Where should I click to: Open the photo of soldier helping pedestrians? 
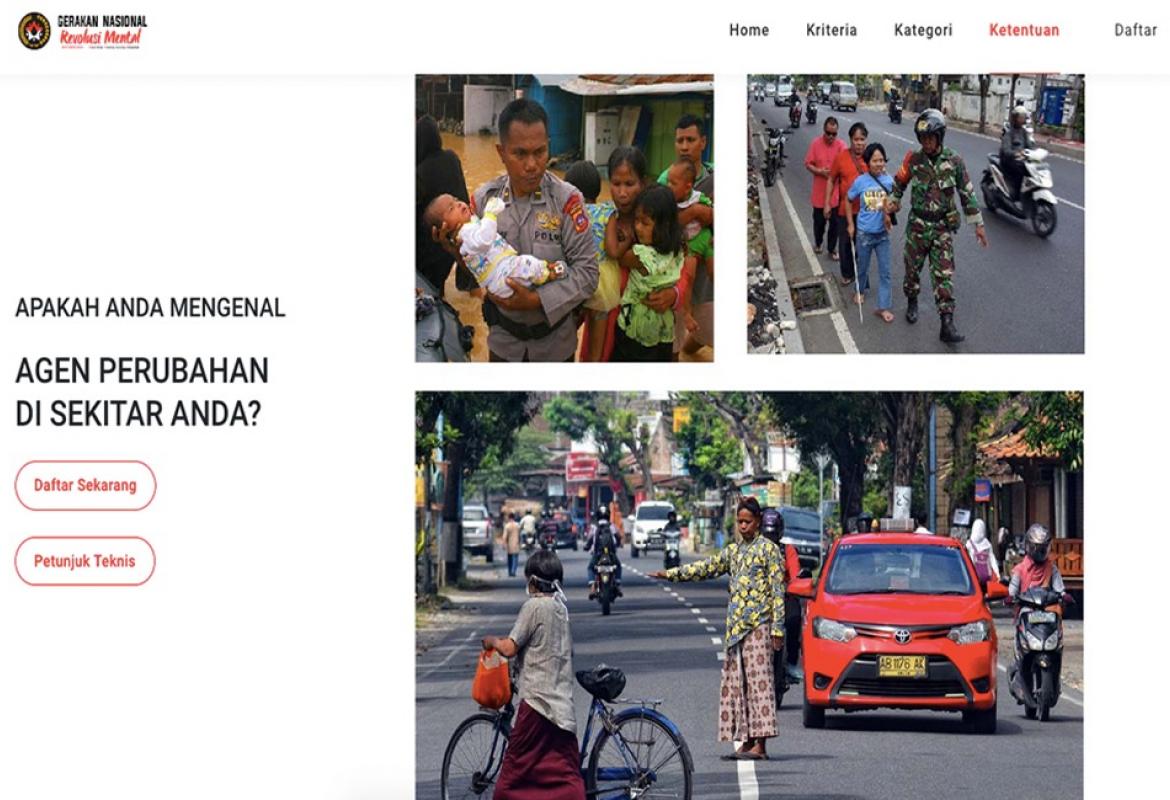pos(915,213)
